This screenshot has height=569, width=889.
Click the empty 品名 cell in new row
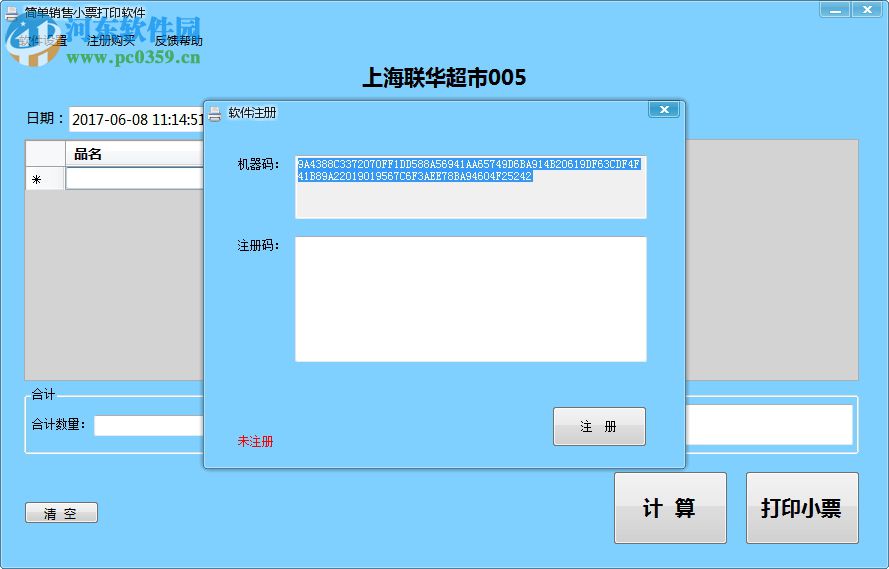click(134, 179)
